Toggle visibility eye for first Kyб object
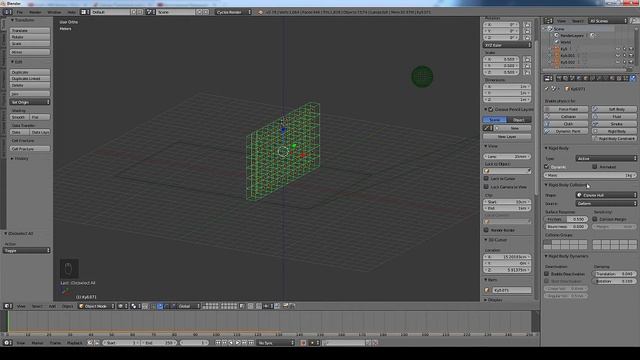The height and width of the screenshot is (360, 640). tap(618, 49)
